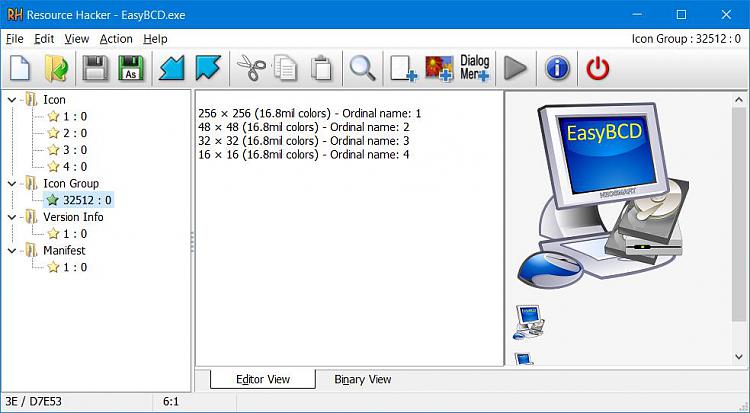Select Manifest 1 : 0 item
The width and height of the screenshot is (750, 413).
(67, 267)
